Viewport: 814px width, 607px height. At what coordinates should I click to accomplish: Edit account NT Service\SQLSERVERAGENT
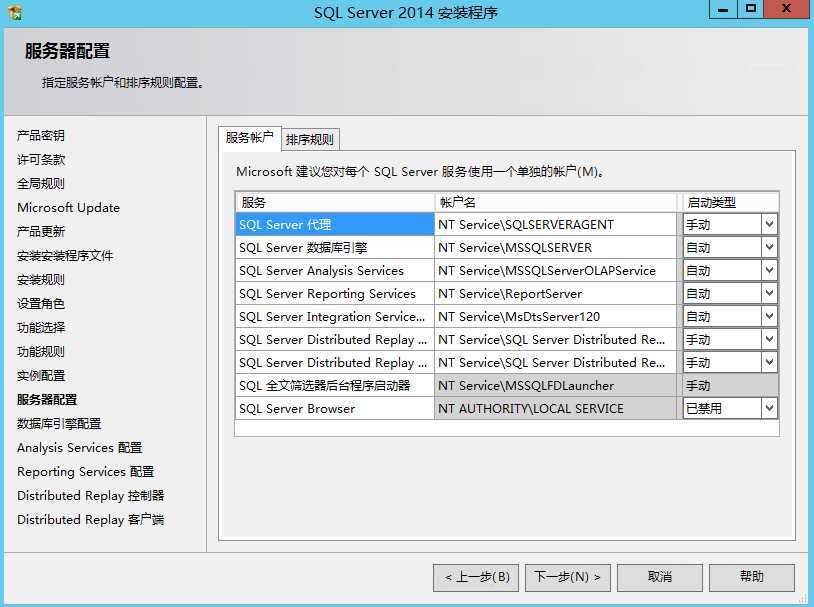click(555, 224)
